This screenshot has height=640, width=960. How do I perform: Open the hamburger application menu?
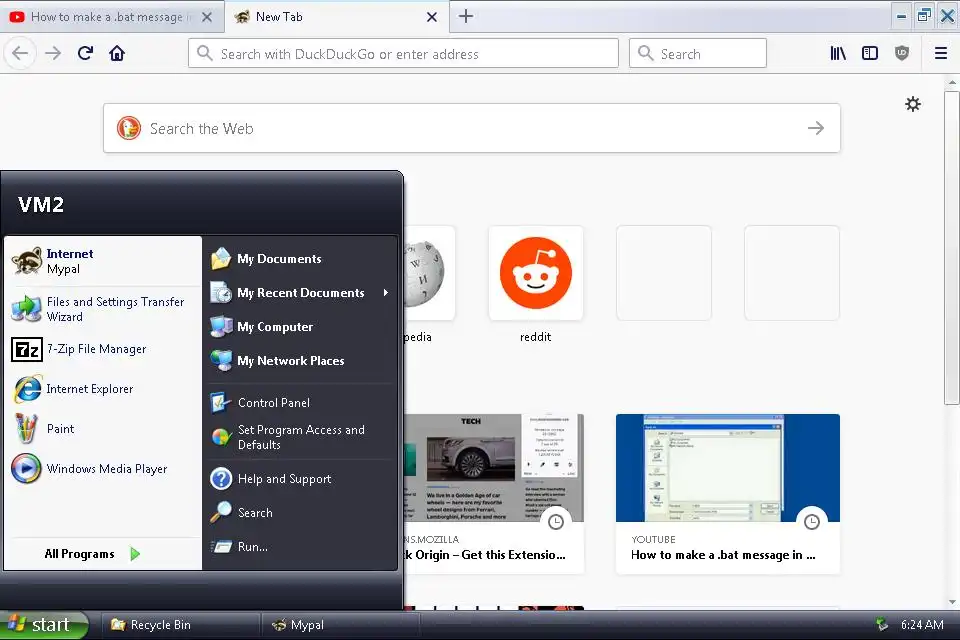tap(941, 53)
